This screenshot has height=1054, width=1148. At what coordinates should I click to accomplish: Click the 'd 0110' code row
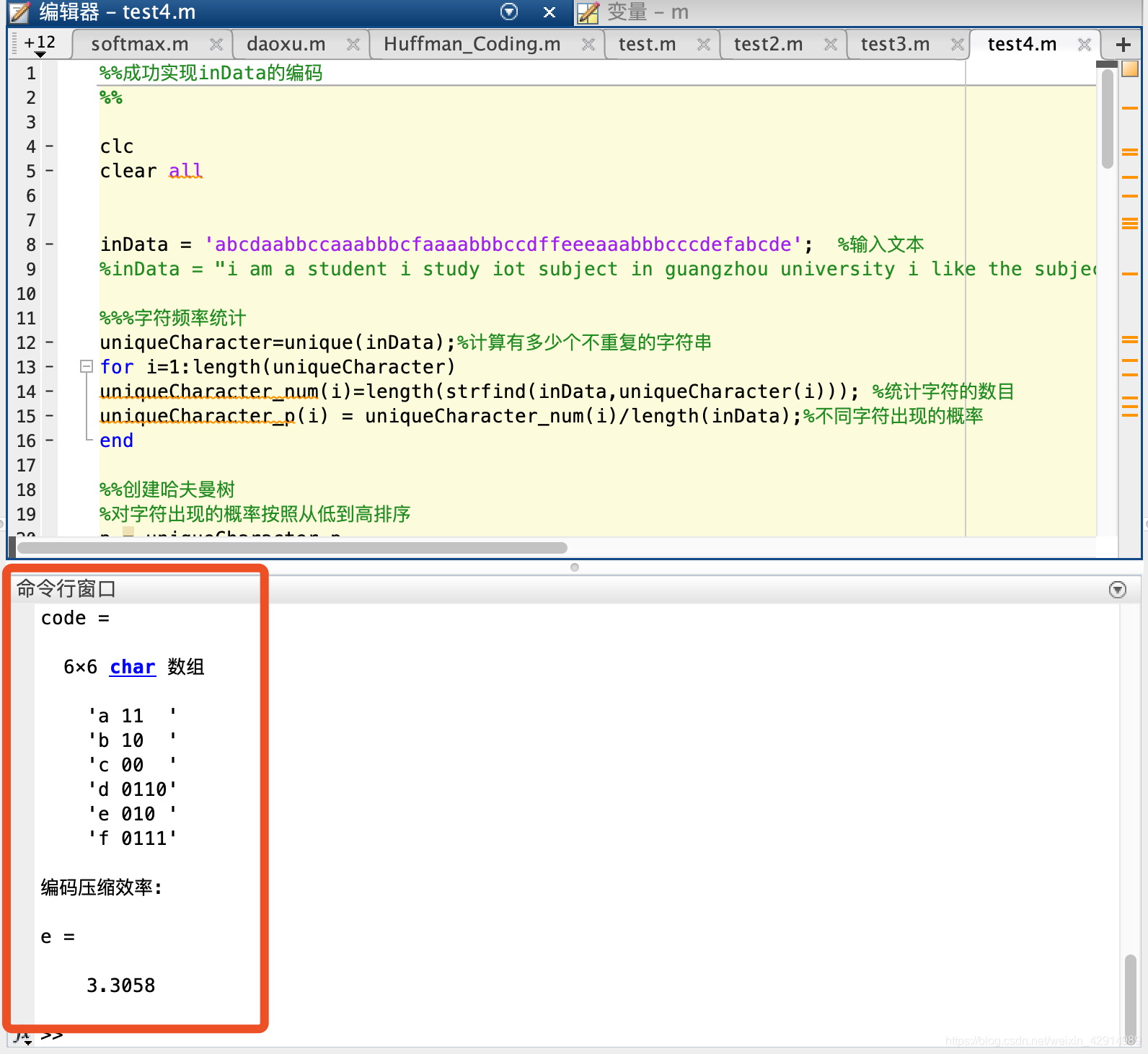(133, 789)
